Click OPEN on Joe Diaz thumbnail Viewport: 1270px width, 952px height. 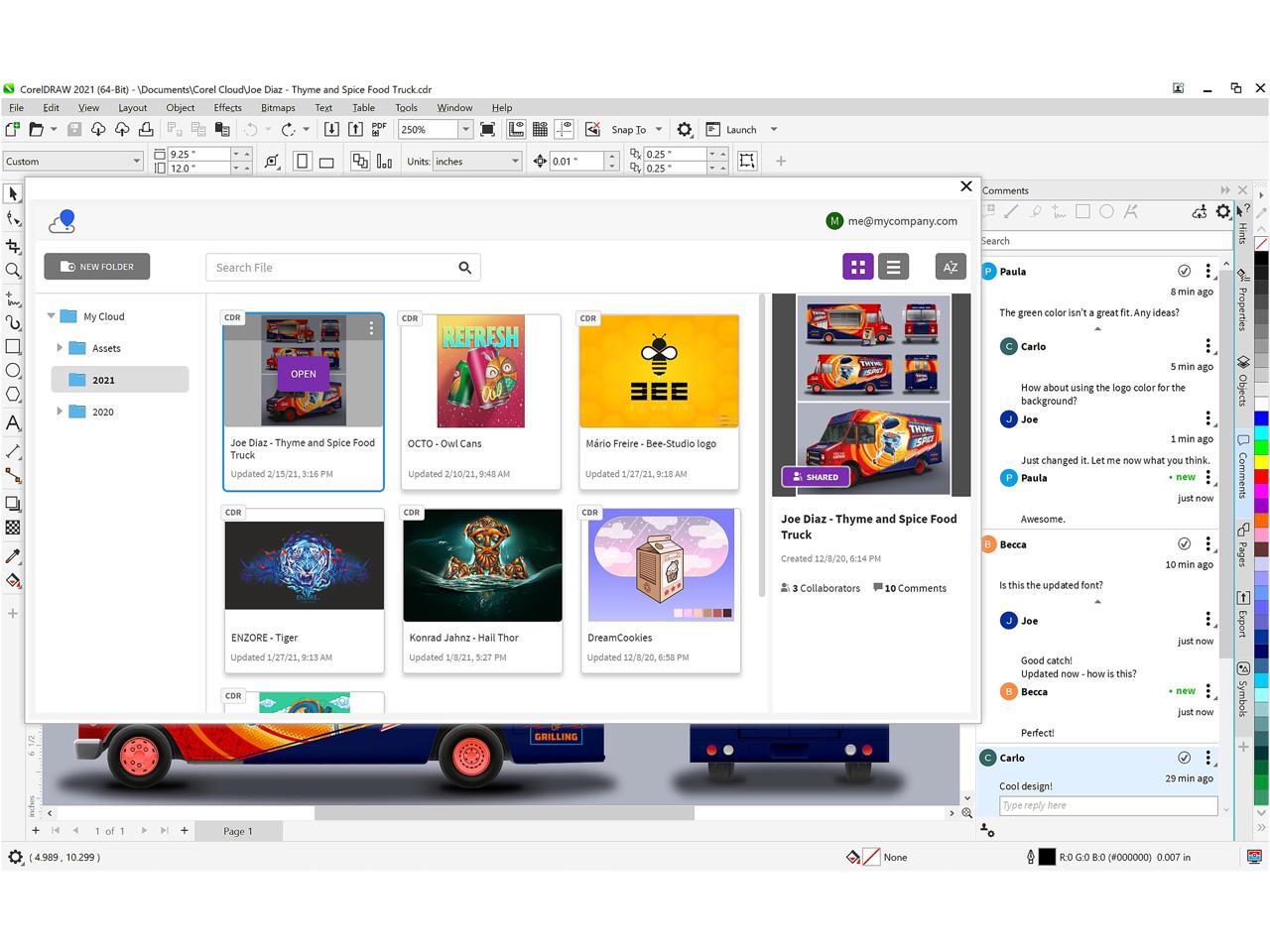pyautogui.click(x=303, y=374)
